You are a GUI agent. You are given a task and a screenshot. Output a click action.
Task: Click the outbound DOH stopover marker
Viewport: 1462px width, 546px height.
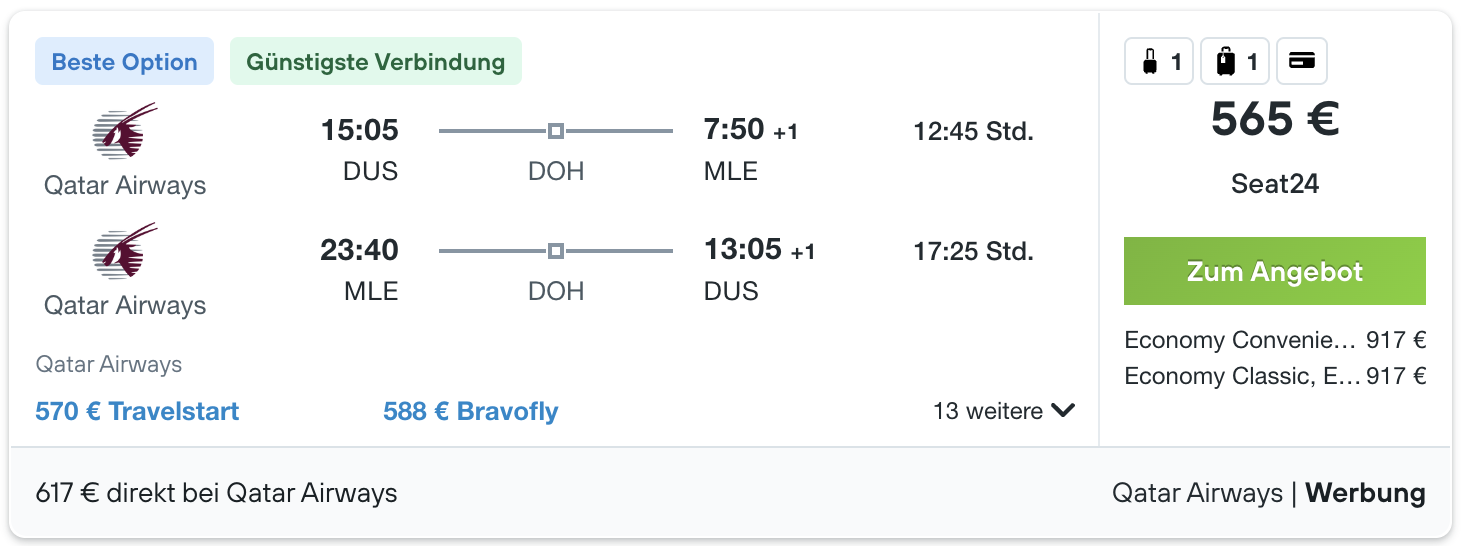click(556, 131)
